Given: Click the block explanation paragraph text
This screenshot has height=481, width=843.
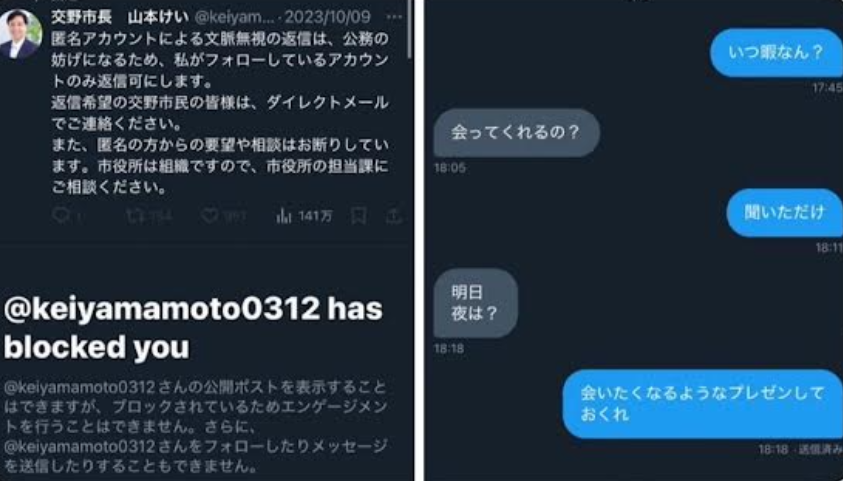Looking at the screenshot, I should pos(195,426).
